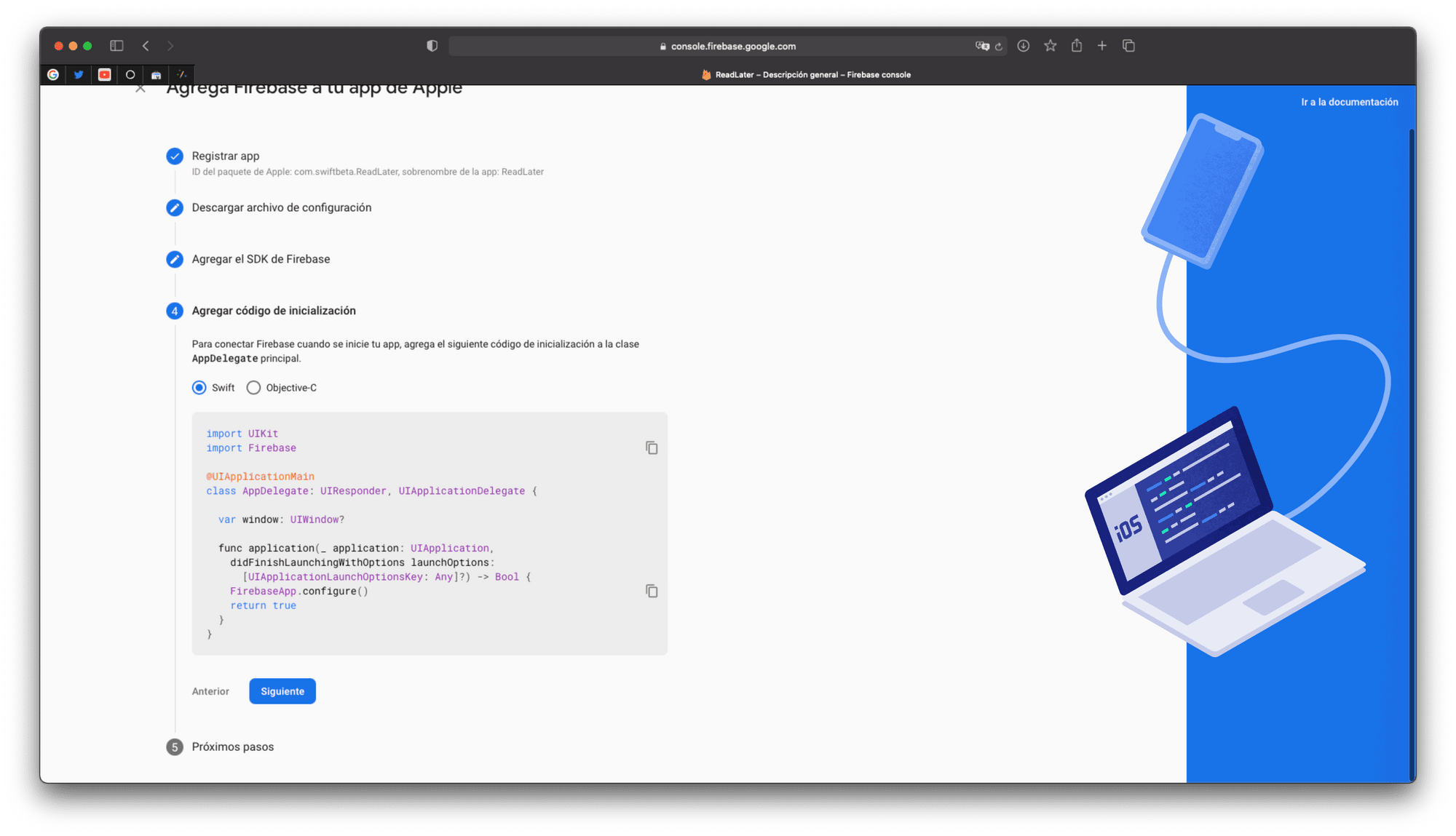Screen dimensions: 1456x836
Task: Click the @UIApplicationMain code line
Action: click(x=260, y=477)
